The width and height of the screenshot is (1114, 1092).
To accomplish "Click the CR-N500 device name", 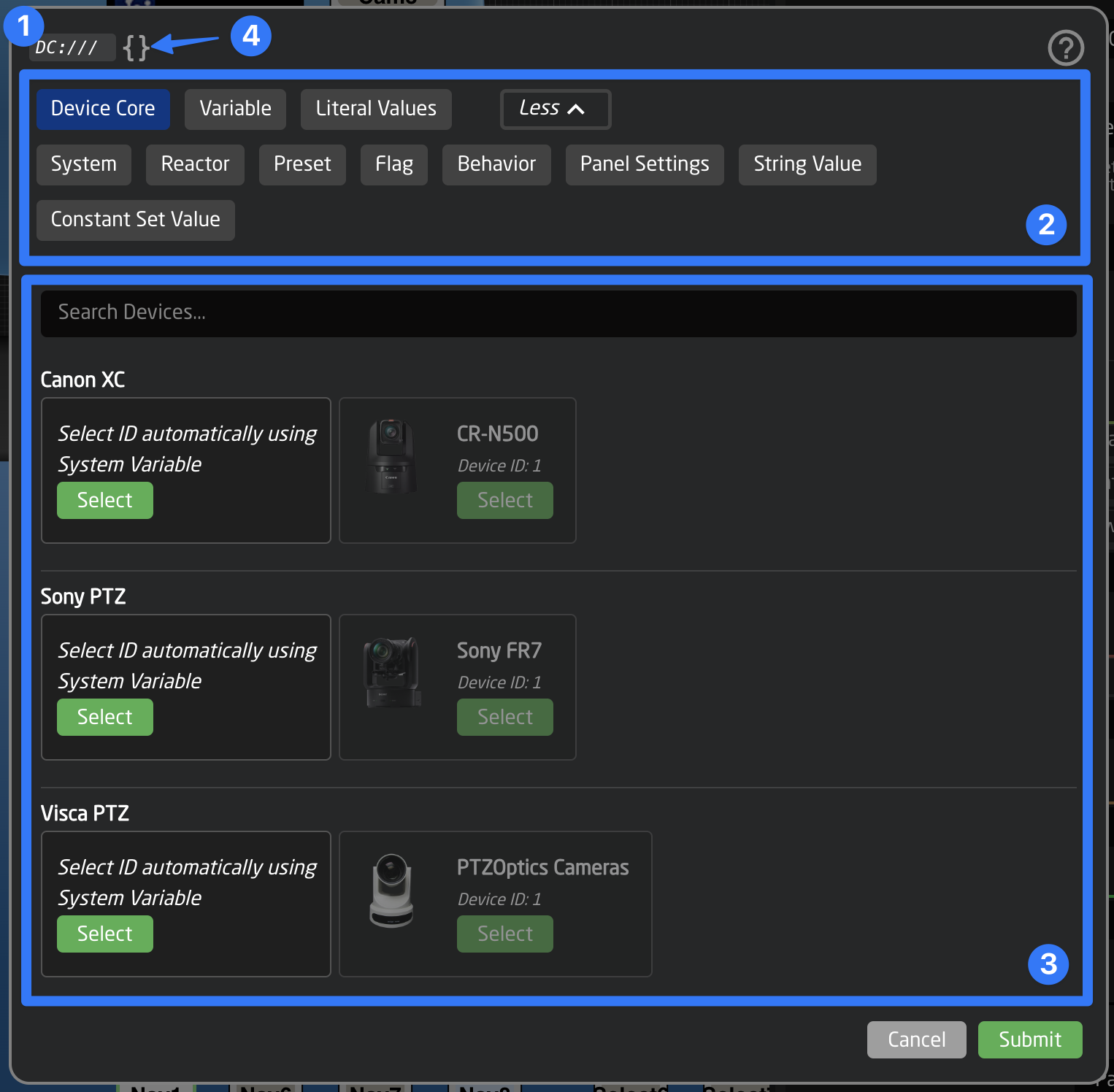I will (498, 434).
